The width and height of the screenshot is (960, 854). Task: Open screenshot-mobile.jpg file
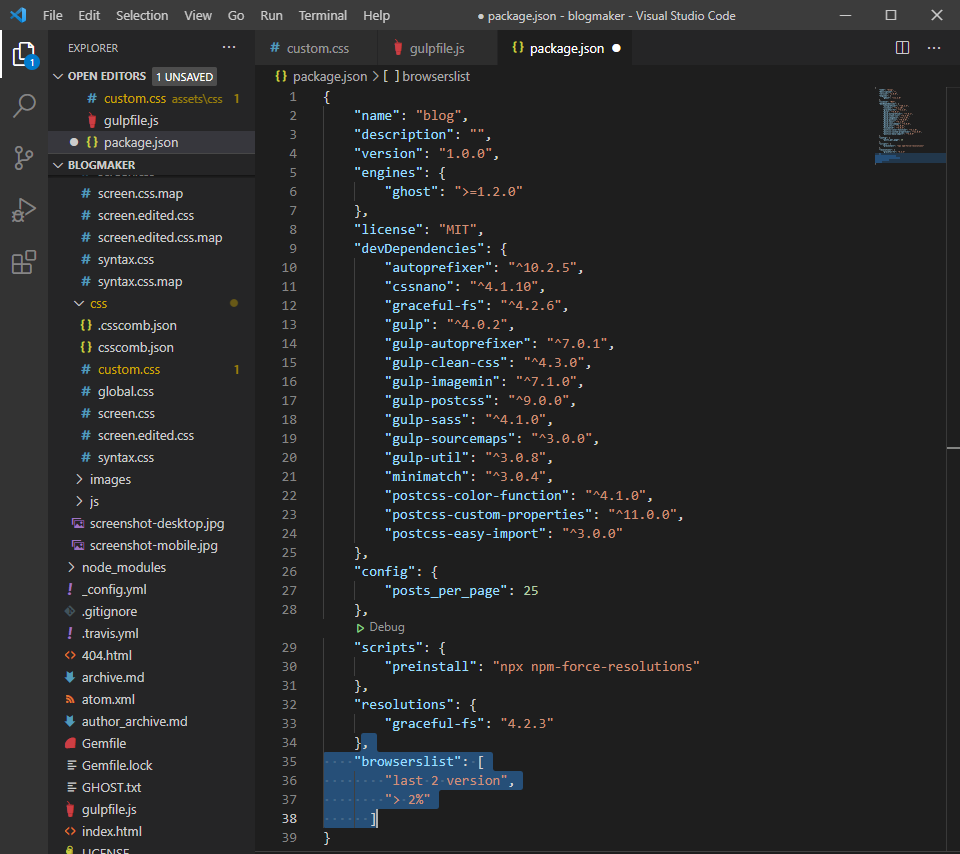tap(152, 545)
